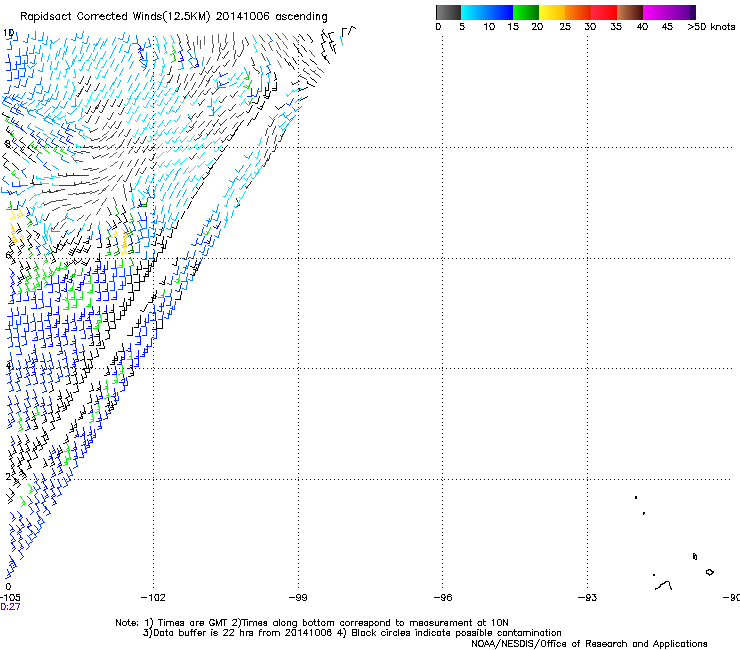
Task: Click the green 15-20 knots legend swatch
Action: point(526,12)
